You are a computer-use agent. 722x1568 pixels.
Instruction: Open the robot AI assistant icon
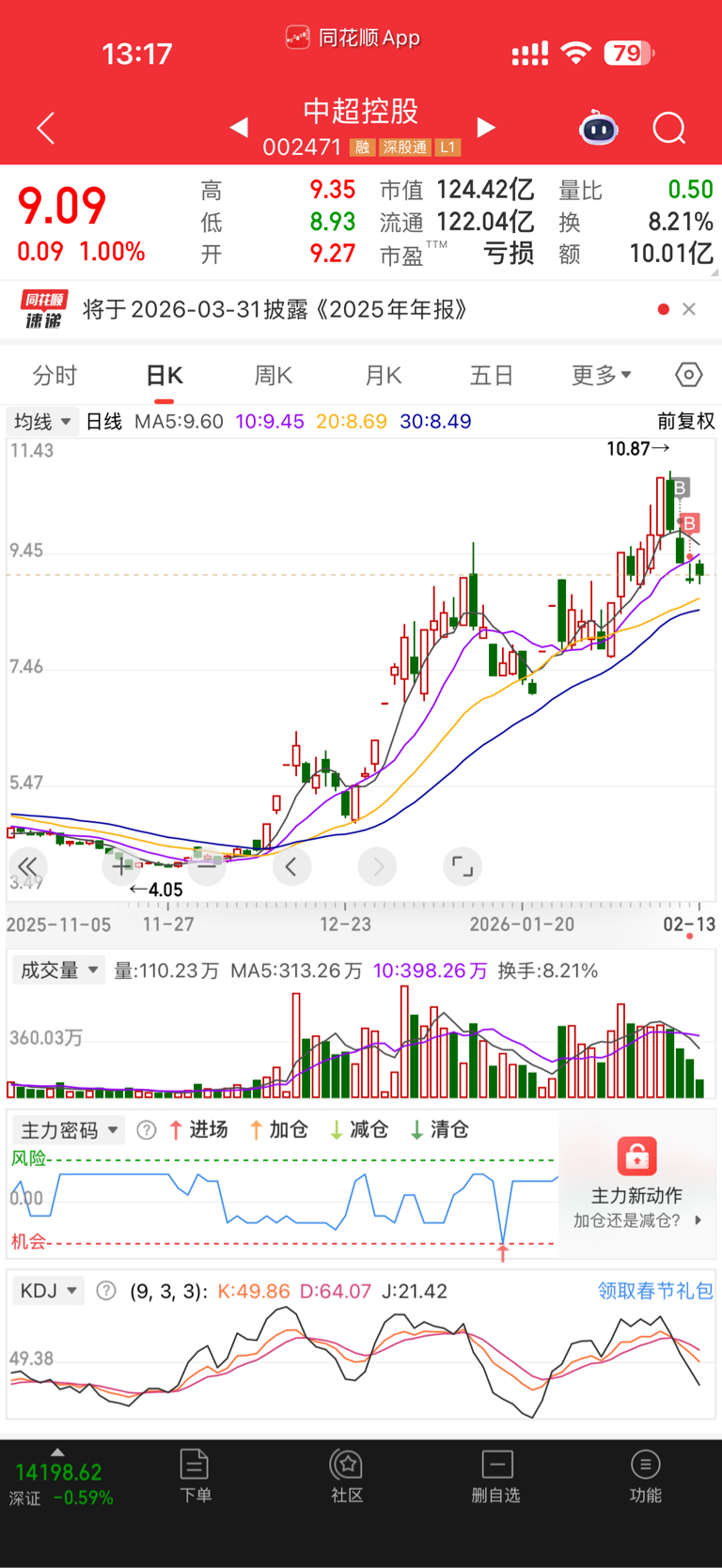click(x=598, y=128)
